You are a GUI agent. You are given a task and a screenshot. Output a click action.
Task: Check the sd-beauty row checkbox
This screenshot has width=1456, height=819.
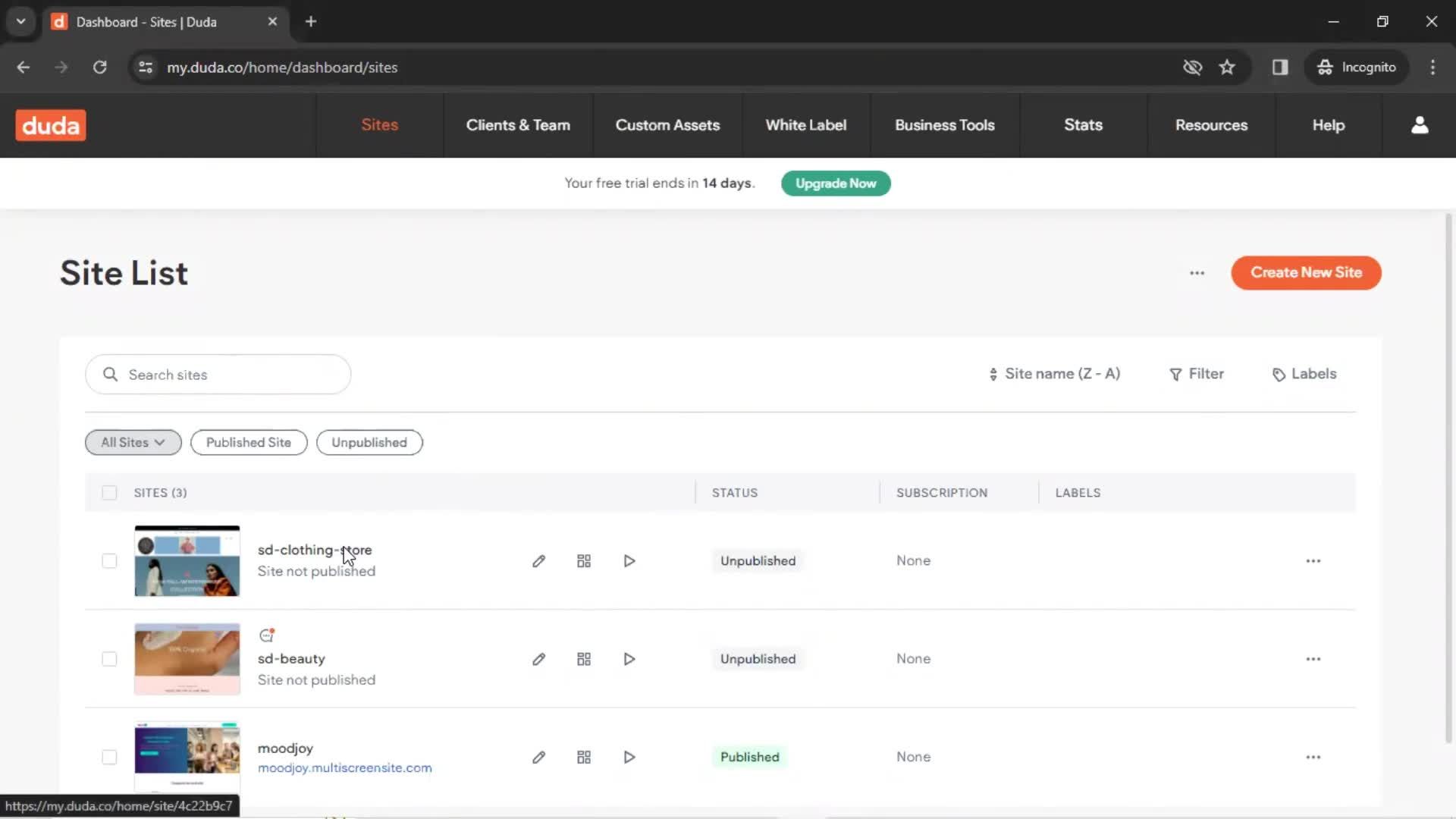tap(109, 659)
